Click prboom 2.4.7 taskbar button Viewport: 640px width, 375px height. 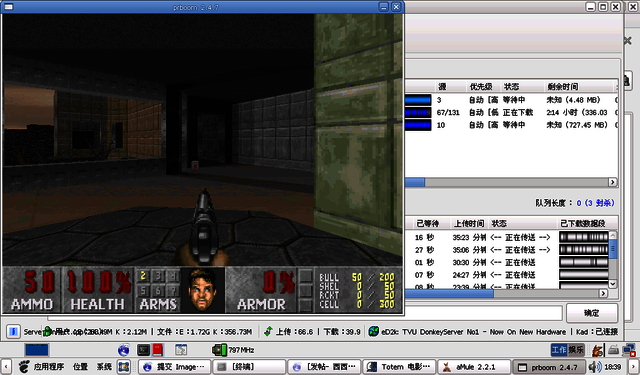549,367
